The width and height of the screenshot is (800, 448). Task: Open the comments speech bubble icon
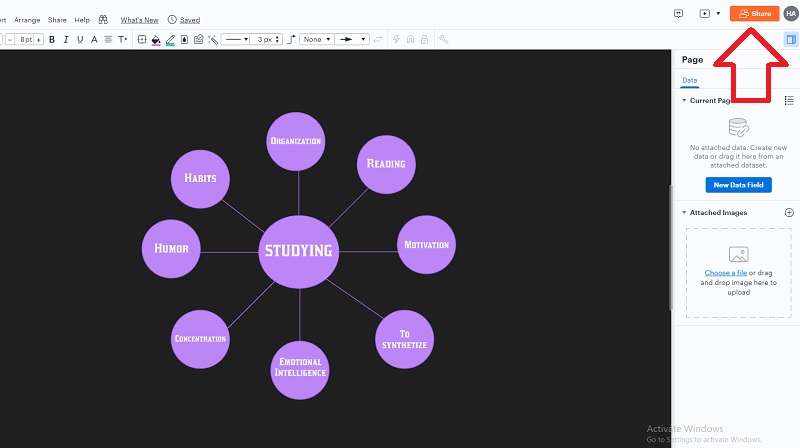678,14
